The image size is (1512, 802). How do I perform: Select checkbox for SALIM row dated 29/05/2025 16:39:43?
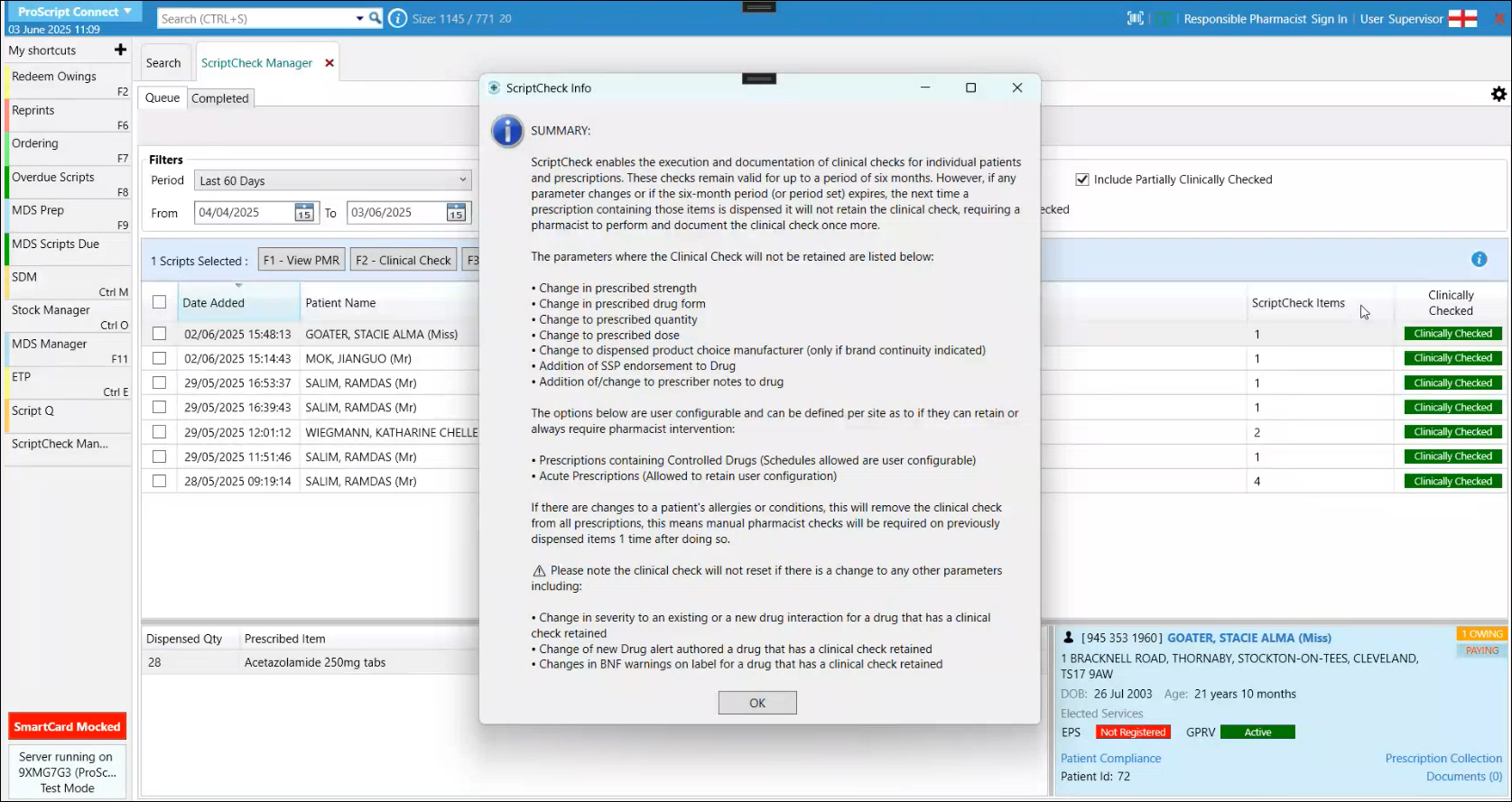click(x=160, y=407)
